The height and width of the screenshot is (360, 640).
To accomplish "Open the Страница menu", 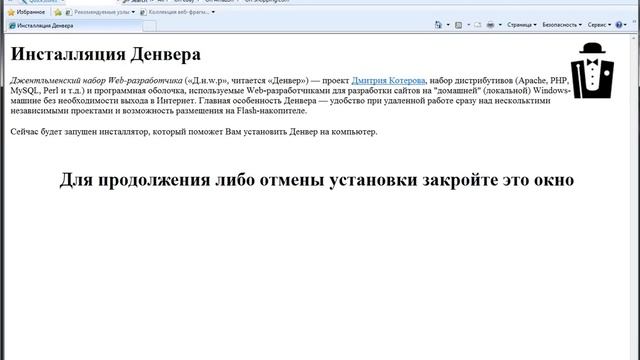I will point(522,25).
